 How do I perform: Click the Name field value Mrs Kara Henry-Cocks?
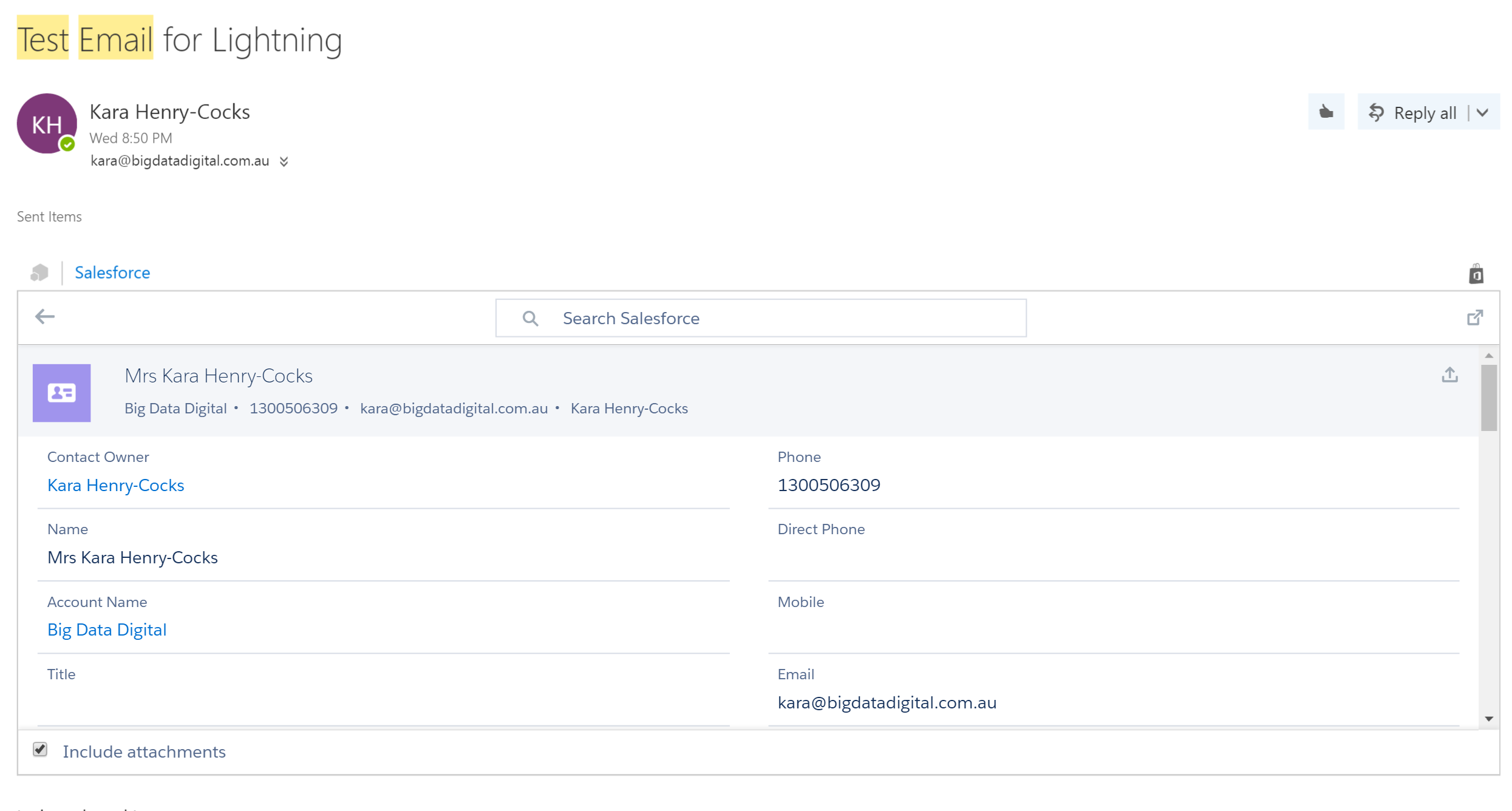pyautogui.click(x=132, y=557)
